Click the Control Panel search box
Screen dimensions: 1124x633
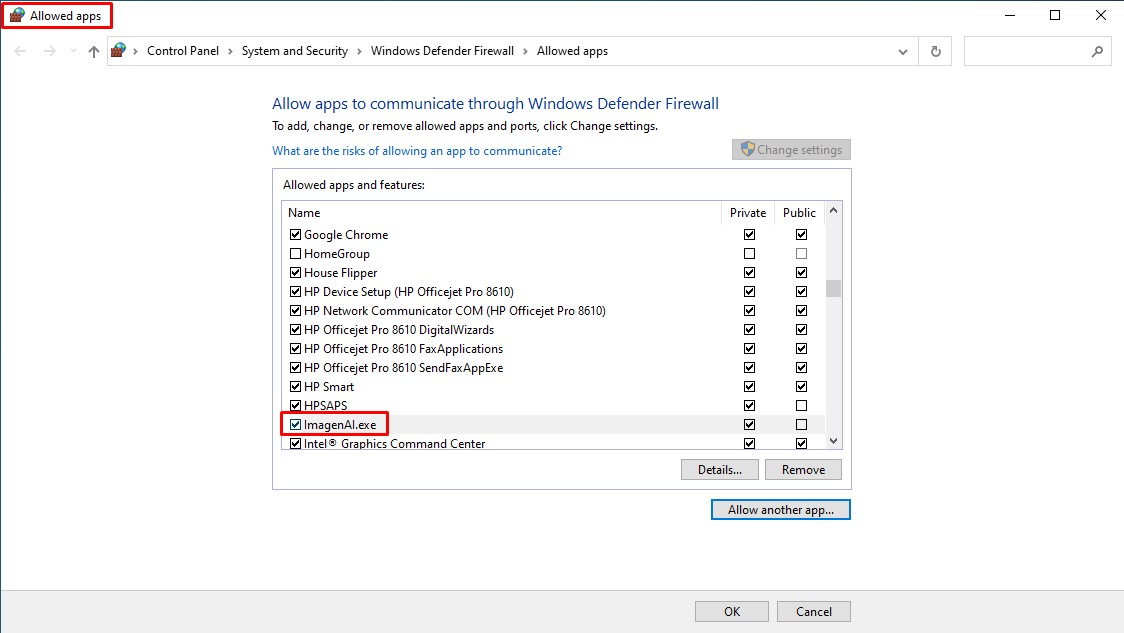click(1037, 51)
